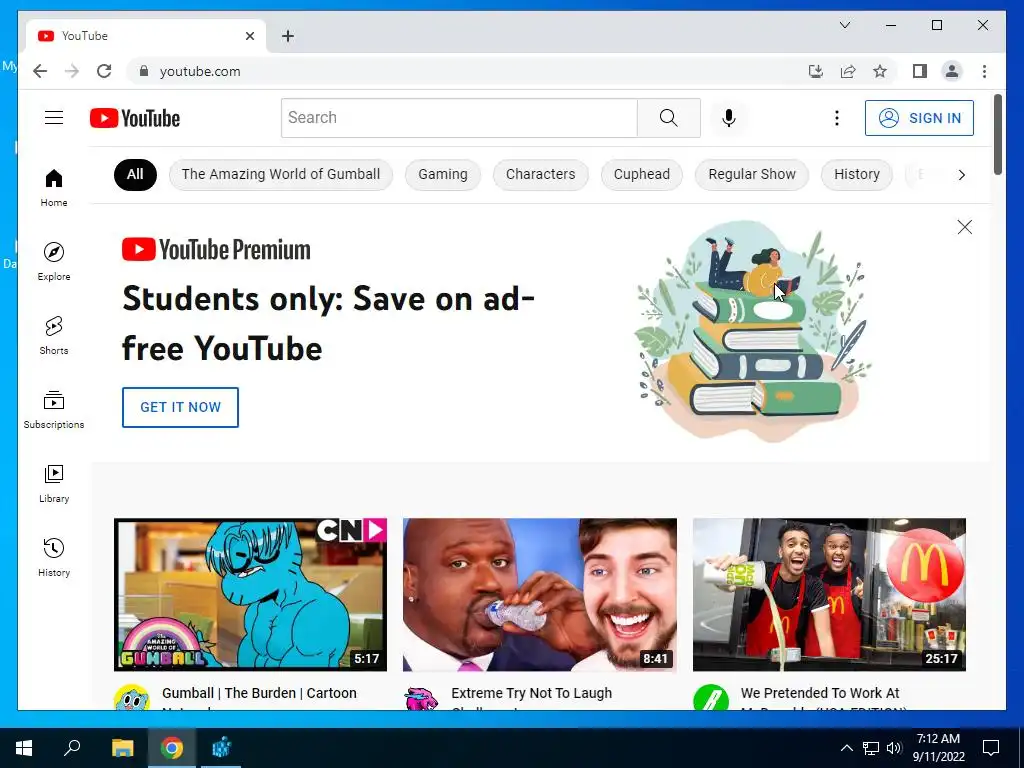
Task: Open the YouTube hamburger guide menu
Action: [54, 118]
